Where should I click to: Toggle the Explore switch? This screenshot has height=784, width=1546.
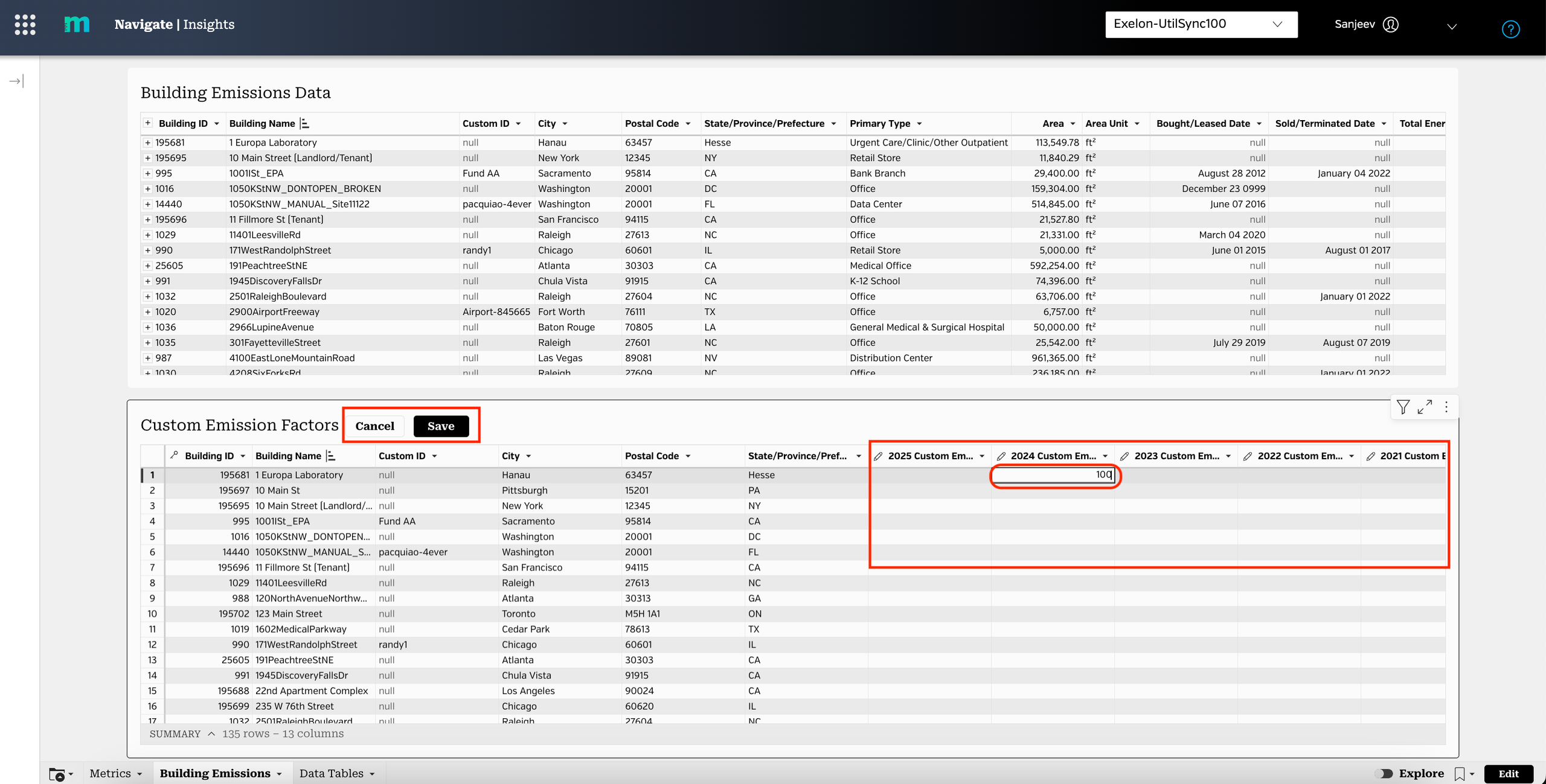pyautogui.click(x=1384, y=774)
